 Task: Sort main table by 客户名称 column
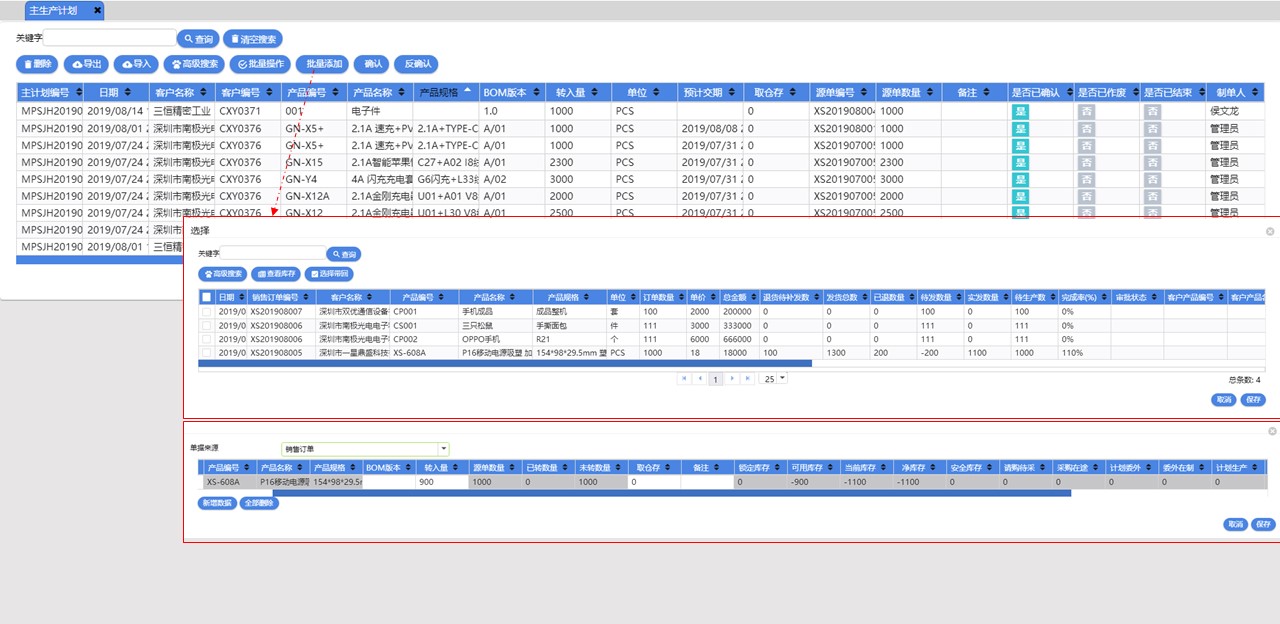point(204,92)
